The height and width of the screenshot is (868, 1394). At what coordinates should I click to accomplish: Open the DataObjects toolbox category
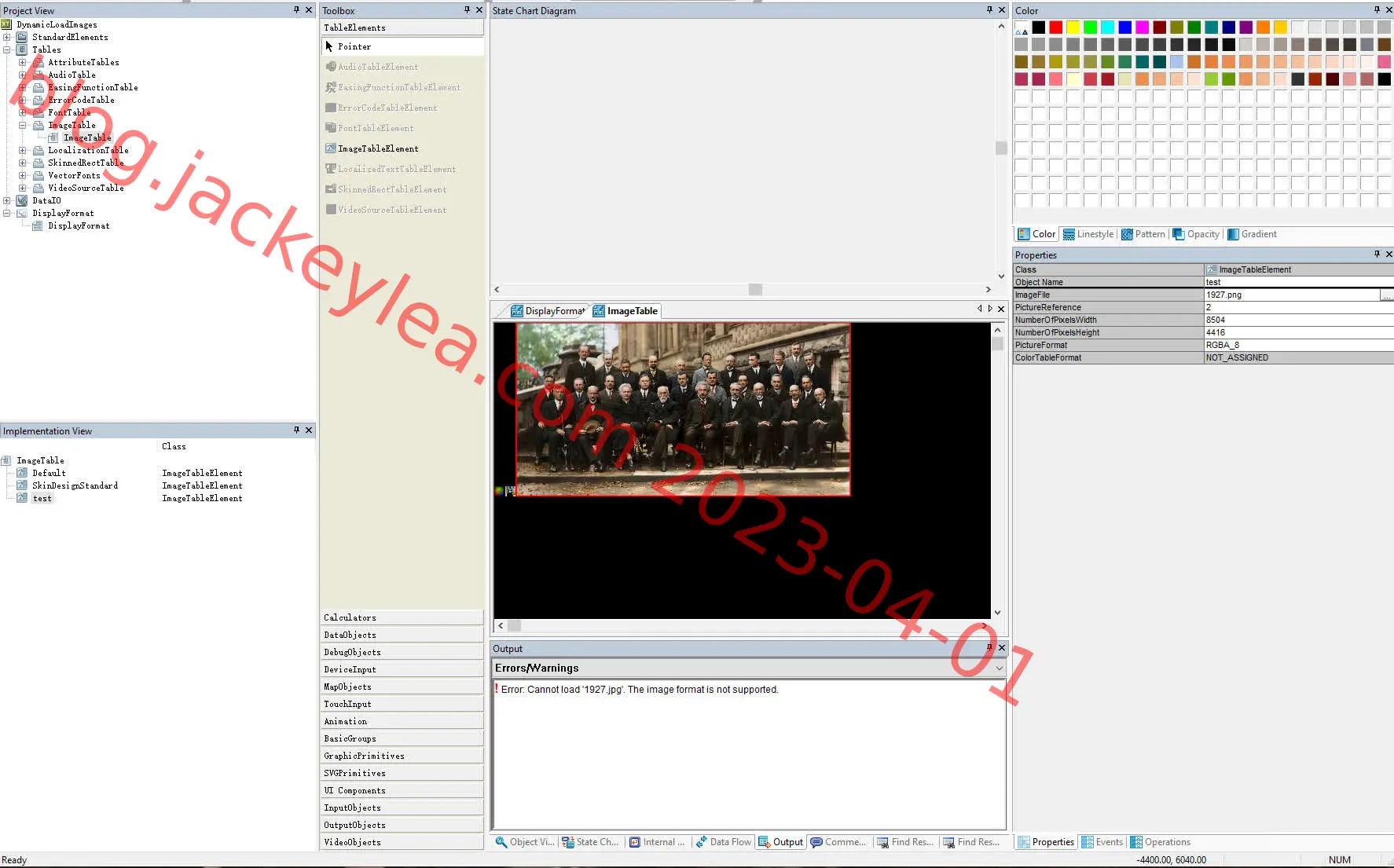(402, 635)
